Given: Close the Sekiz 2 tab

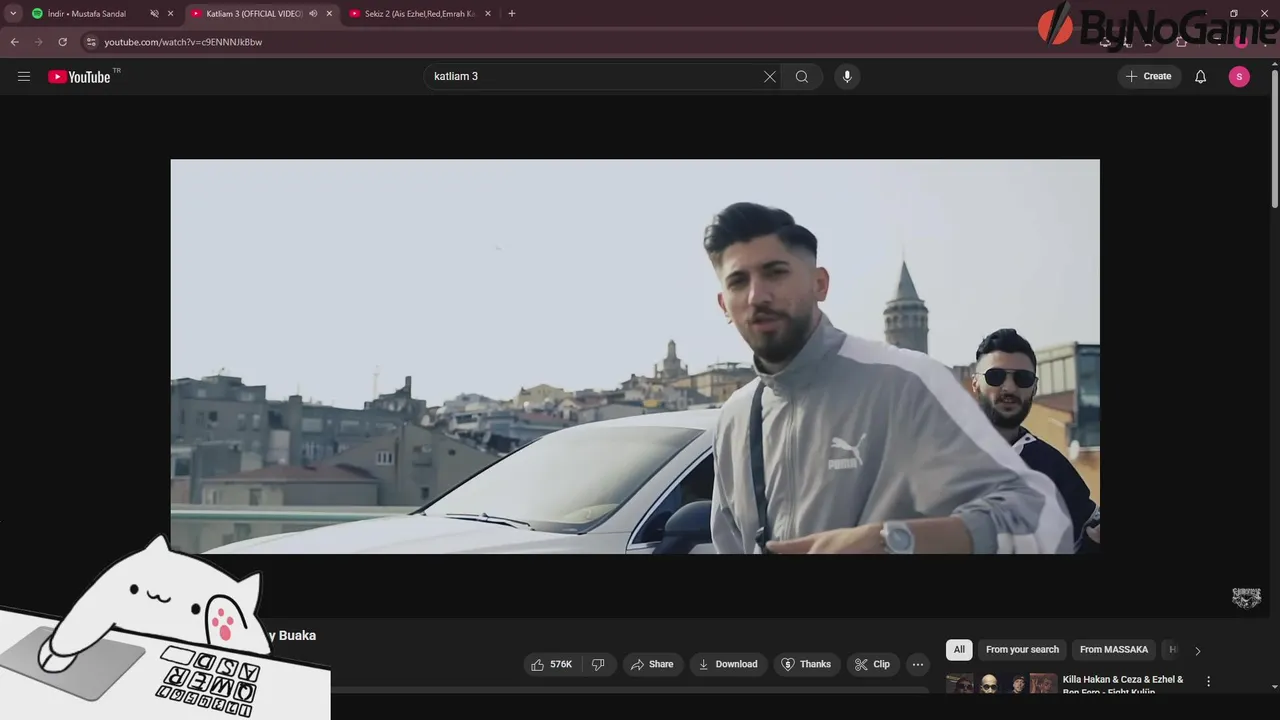Looking at the screenshot, I should click(488, 14).
